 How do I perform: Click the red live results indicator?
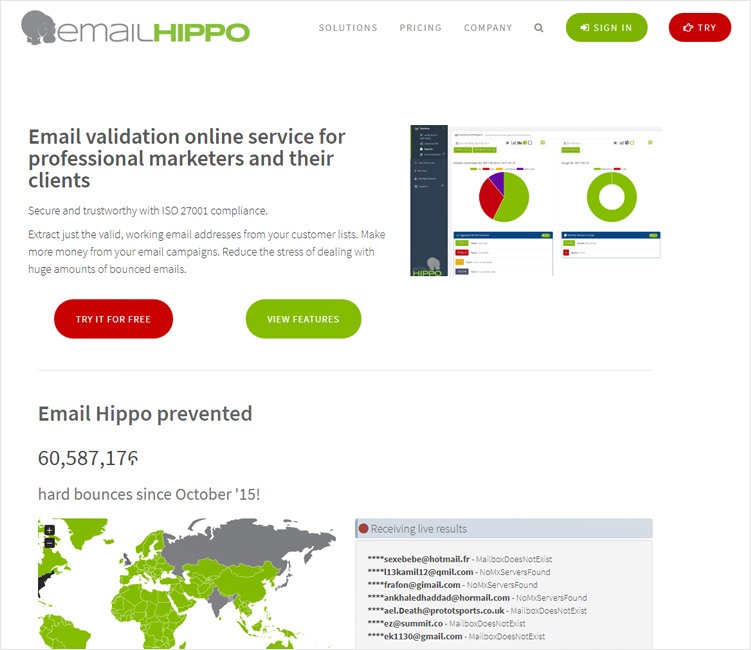[x=364, y=529]
